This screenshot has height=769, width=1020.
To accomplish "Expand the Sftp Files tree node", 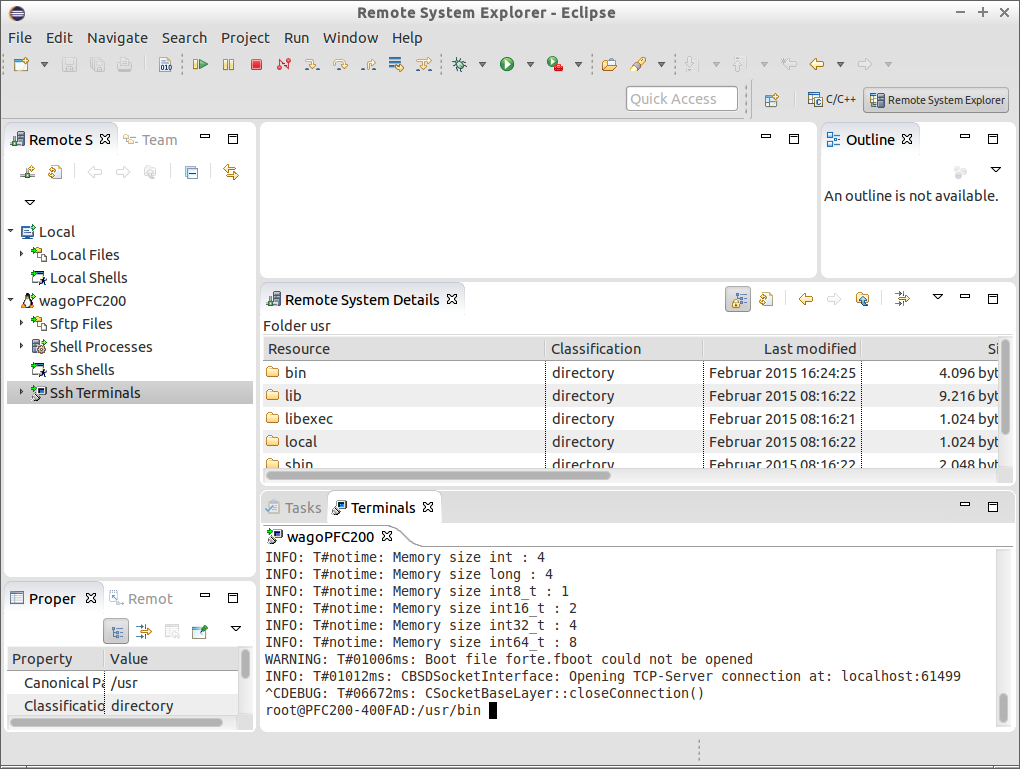I will (x=21, y=324).
